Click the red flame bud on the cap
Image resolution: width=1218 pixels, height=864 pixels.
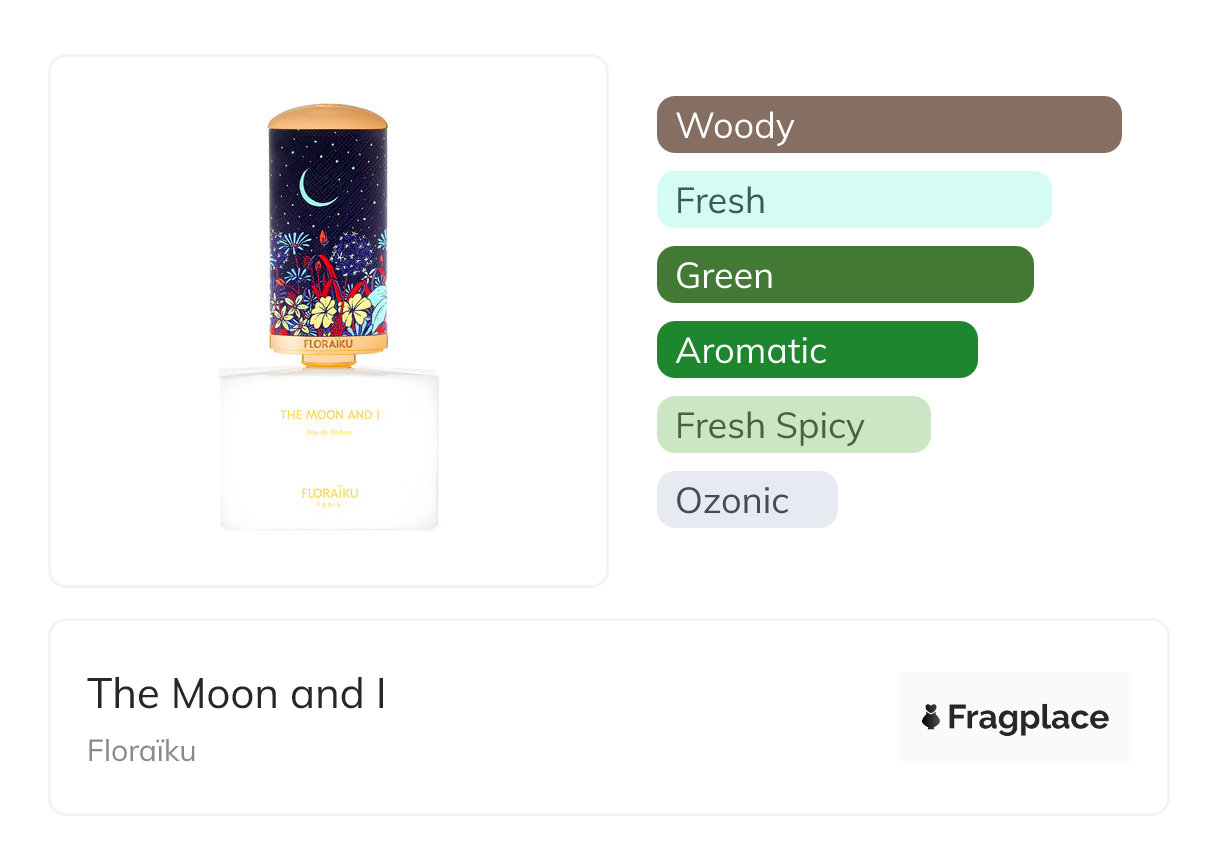(323, 237)
